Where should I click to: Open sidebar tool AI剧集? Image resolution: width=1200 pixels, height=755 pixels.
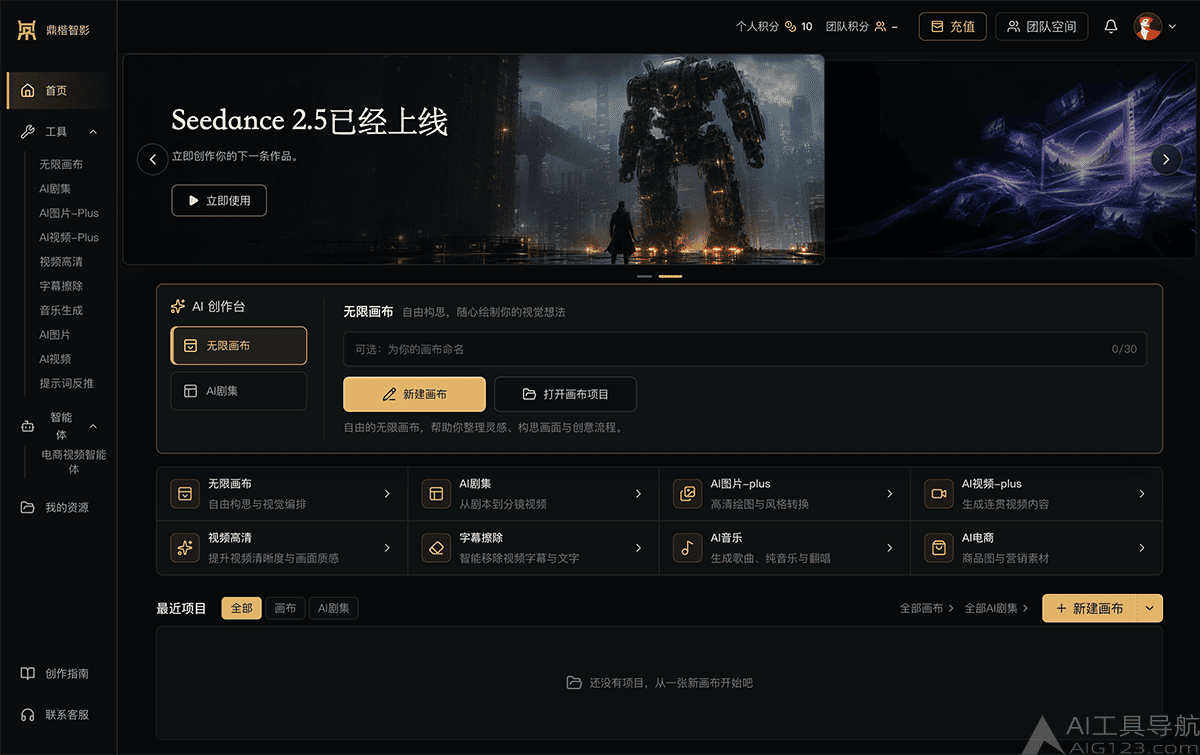[x=55, y=188]
